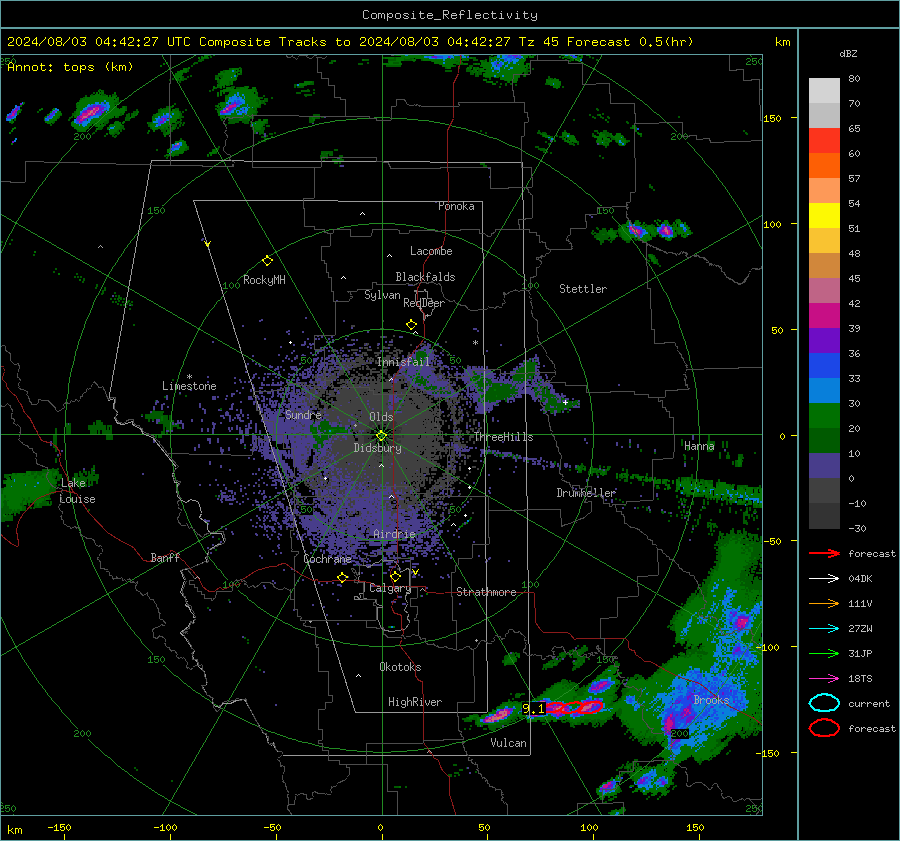Click the Brooks town label
Viewport: 900px width, 841px height.
pos(711,700)
